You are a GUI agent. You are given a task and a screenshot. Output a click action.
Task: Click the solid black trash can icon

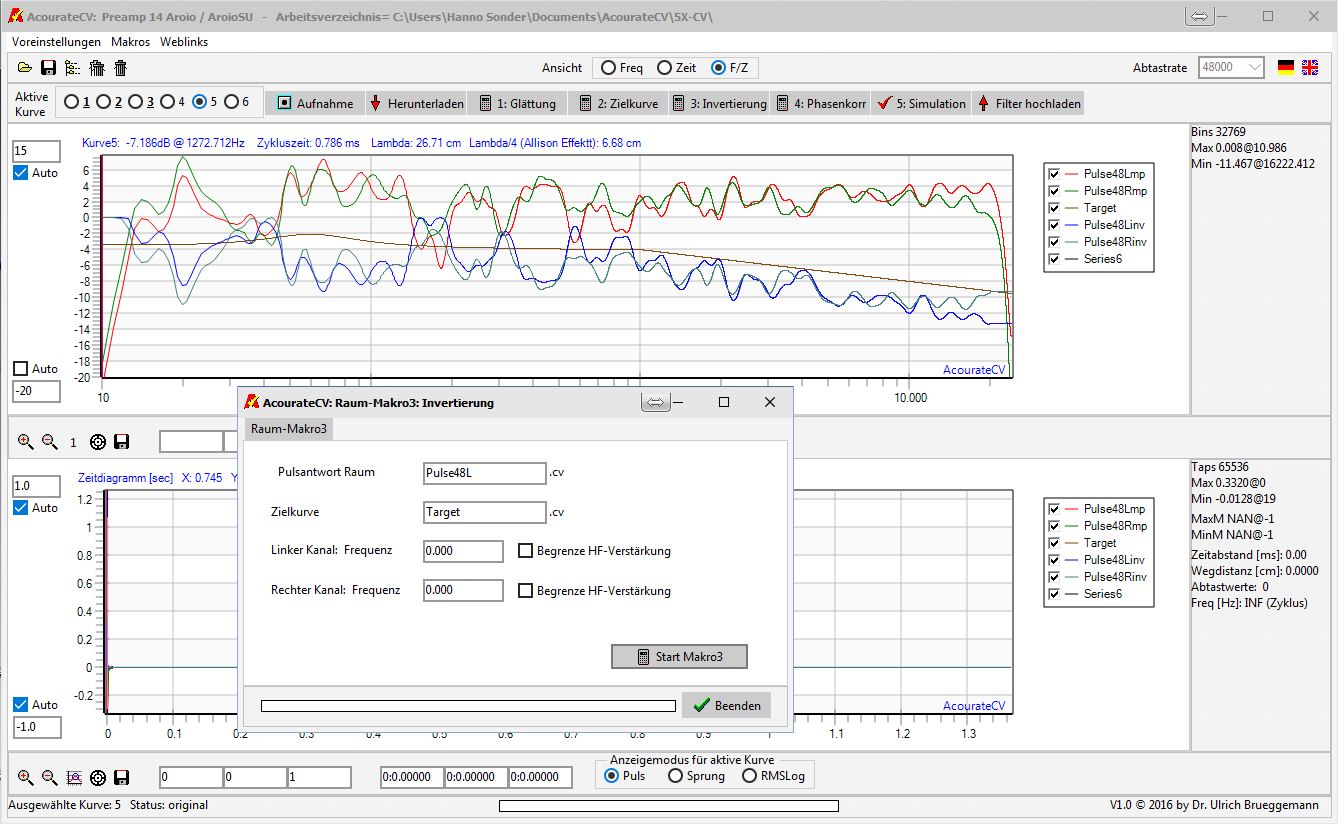[x=120, y=68]
